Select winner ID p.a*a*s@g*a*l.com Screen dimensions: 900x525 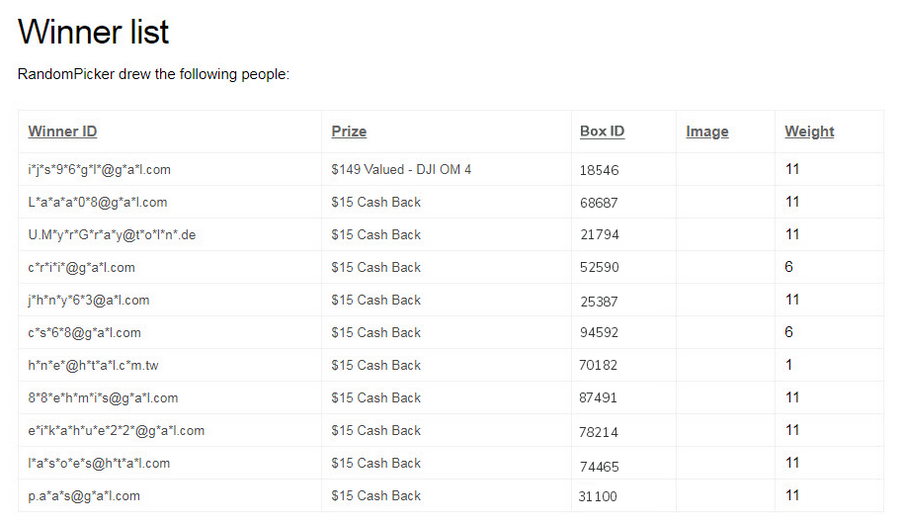[84, 495]
